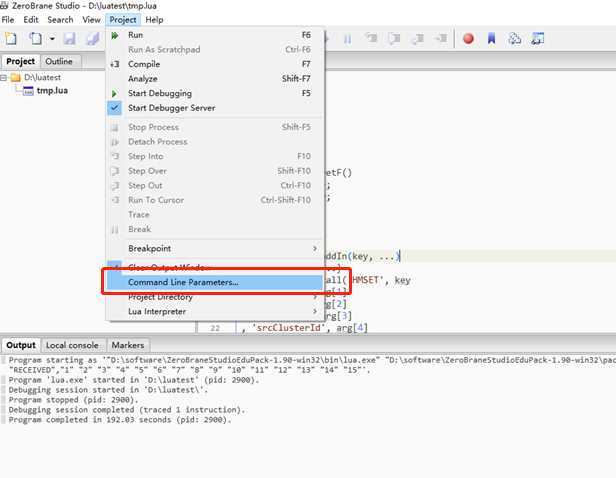
Task: Open the Edit menu
Action: [31, 20]
